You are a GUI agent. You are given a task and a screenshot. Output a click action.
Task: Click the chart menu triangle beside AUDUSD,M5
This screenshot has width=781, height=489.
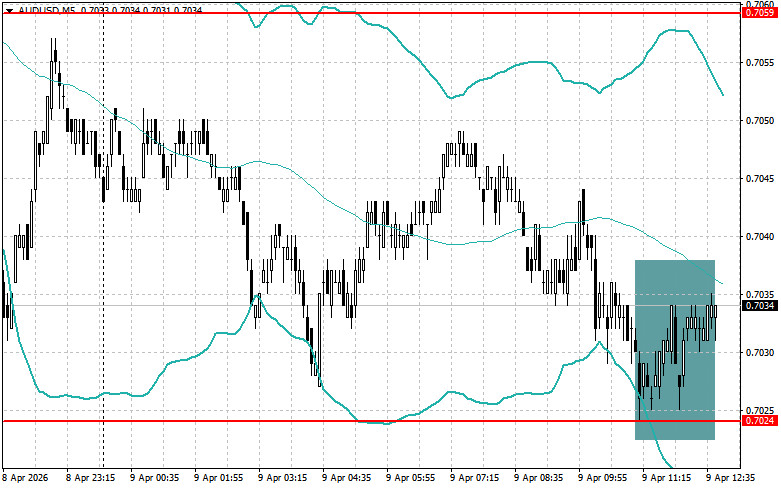[9, 10]
